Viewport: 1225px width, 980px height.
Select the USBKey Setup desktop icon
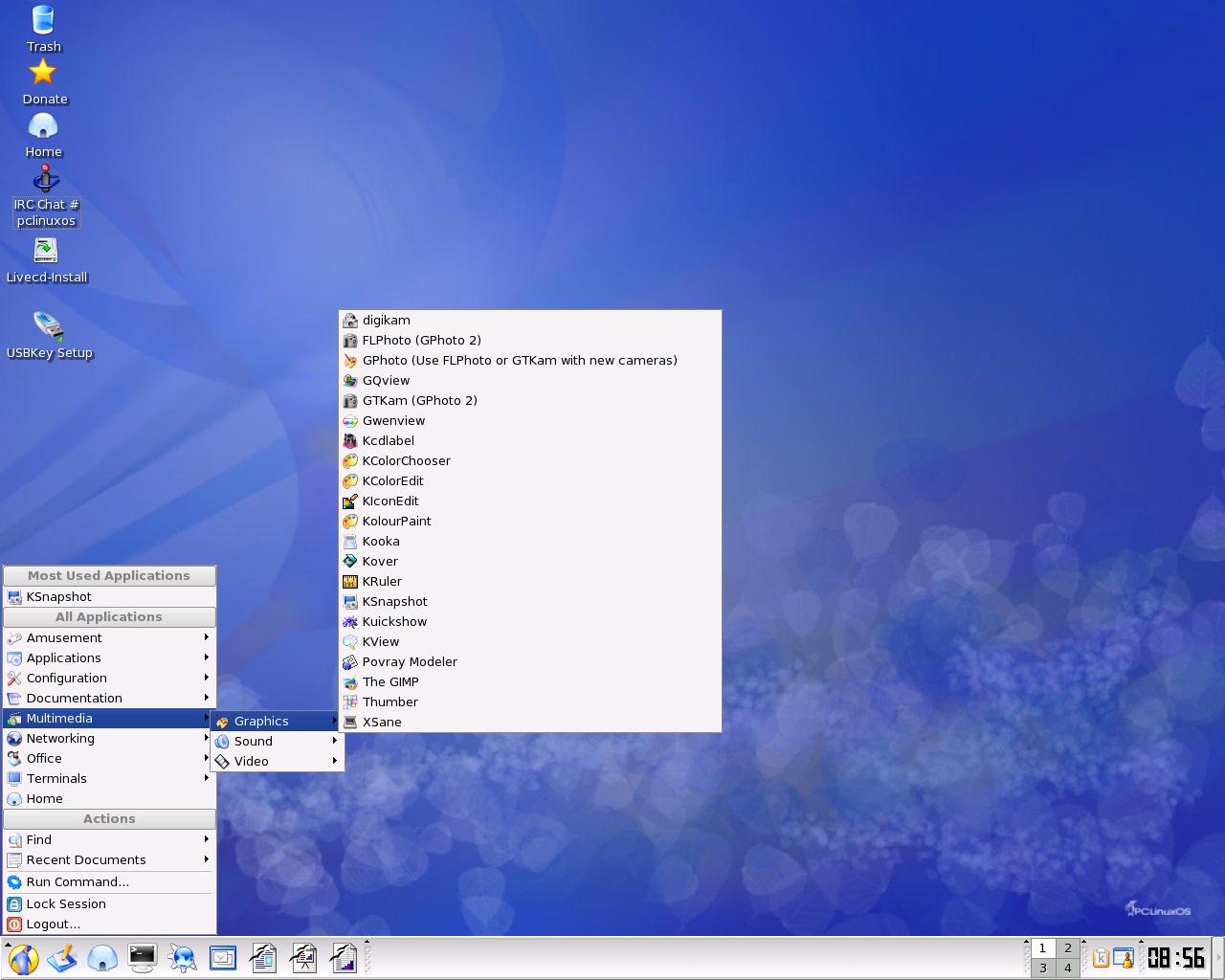tap(49, 335)
